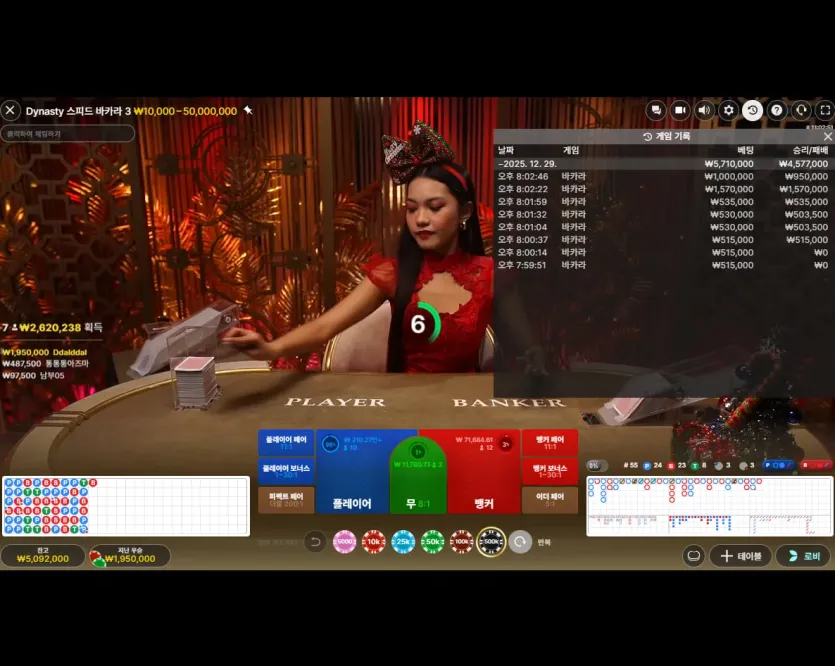This screenshot has height=666, width=835.
Task: Select the 25k blue chip
Action: tap(403, 542)
